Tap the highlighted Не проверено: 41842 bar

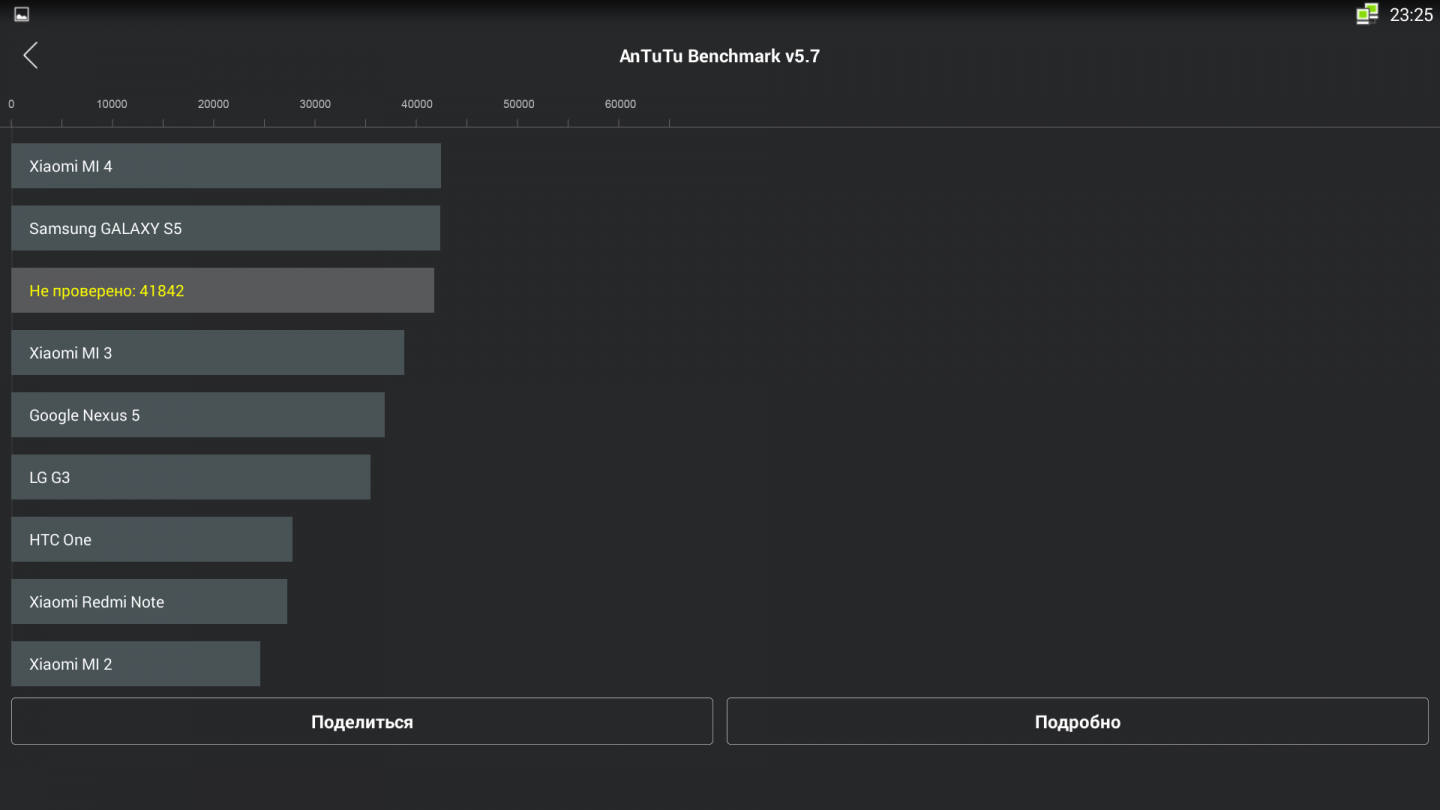click(222, 291)
